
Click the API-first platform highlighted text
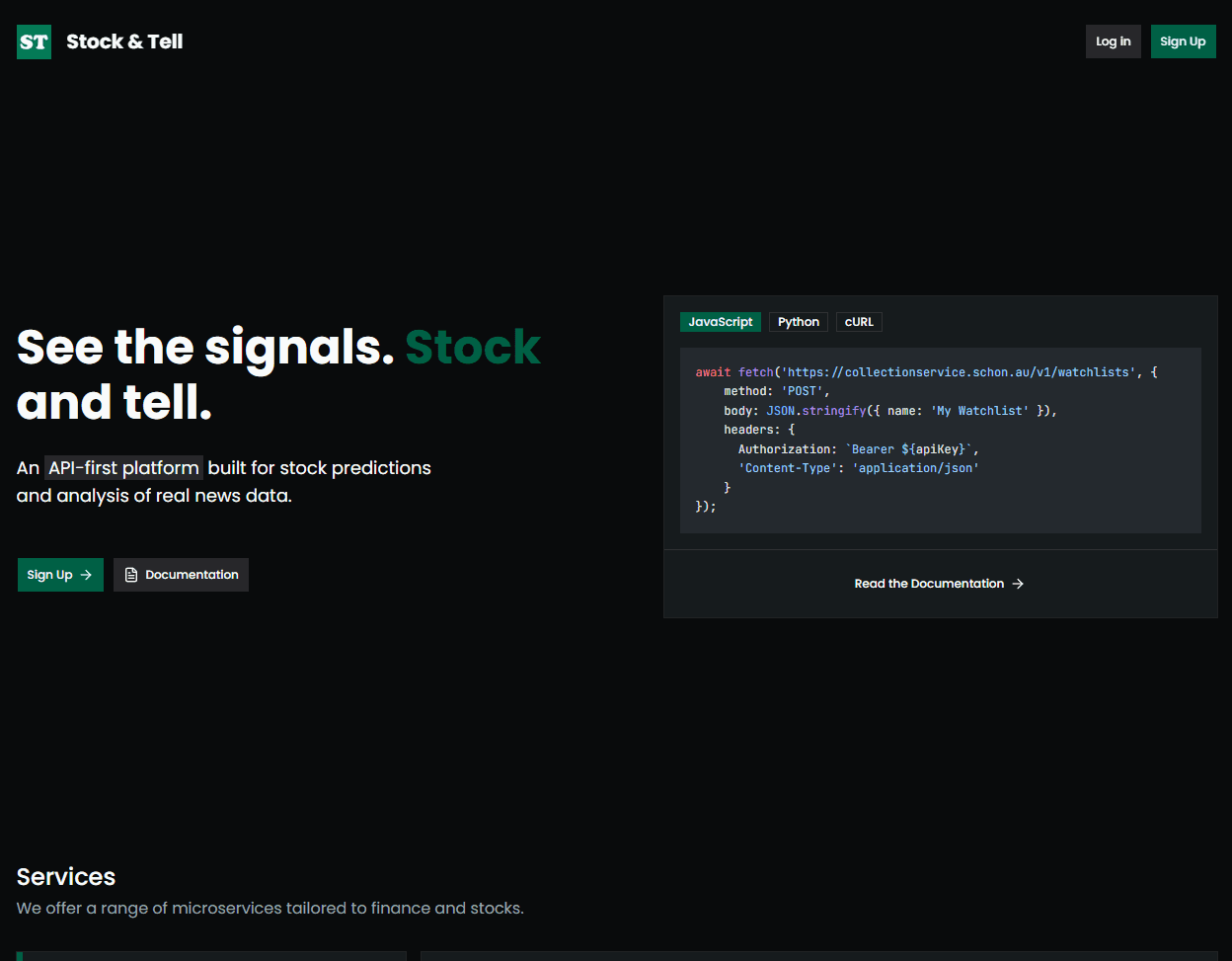point(123,467)
